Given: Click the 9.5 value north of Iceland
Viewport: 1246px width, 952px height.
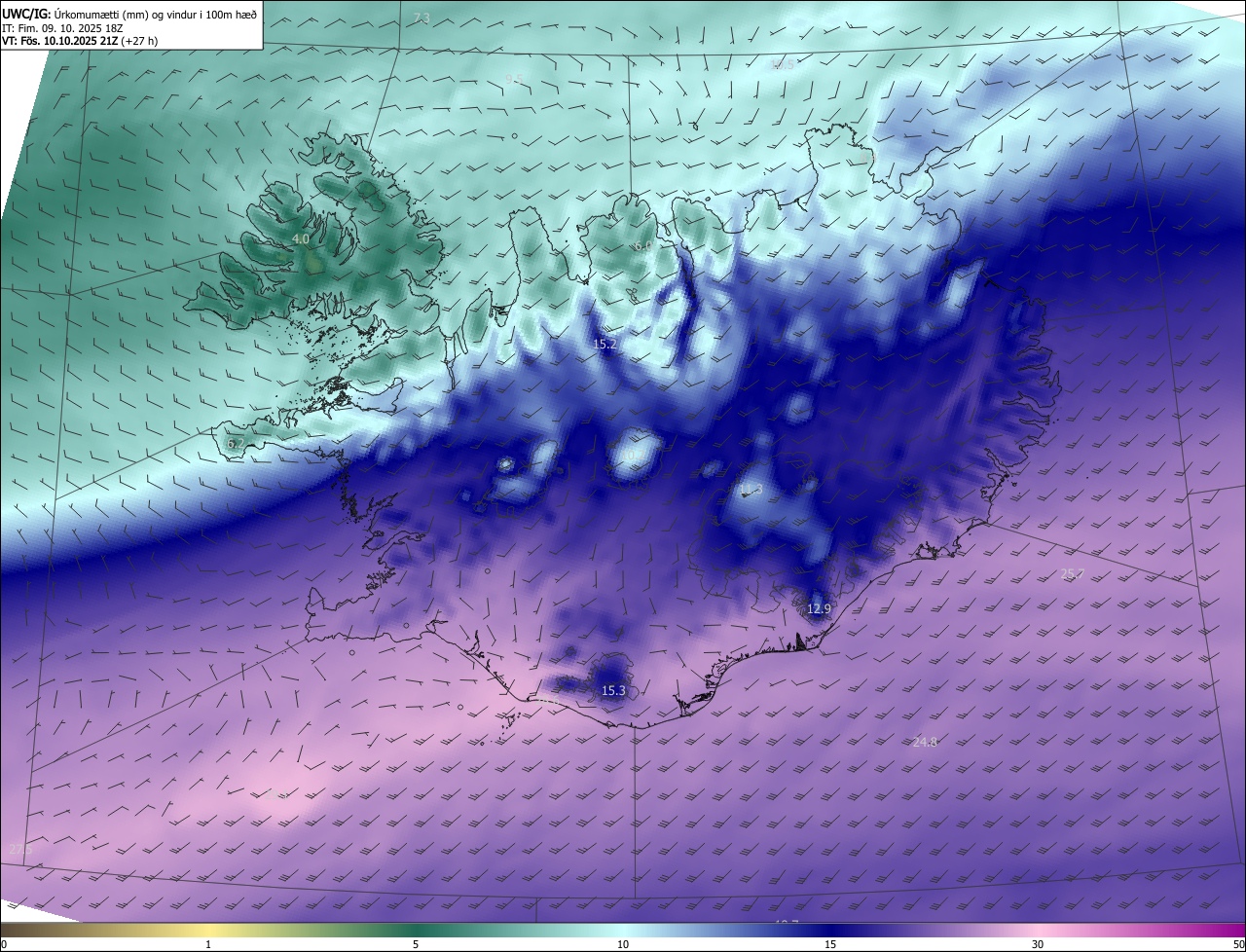Looking at the screenshot, I should click(515, 78).
